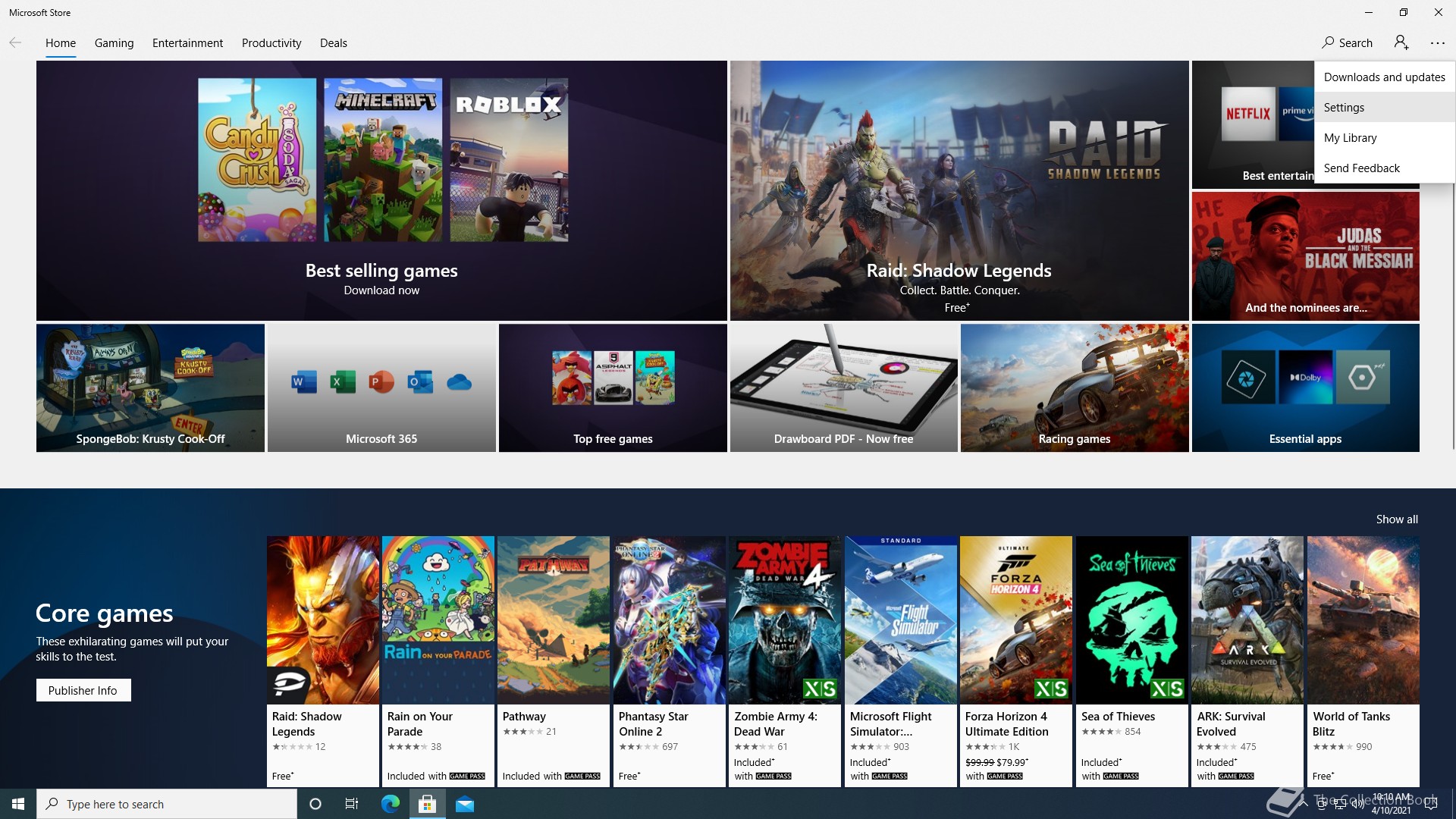Open the Entertainment tab
The height and width of the screenshot is (819, 1456).
(x=187, y=43)
